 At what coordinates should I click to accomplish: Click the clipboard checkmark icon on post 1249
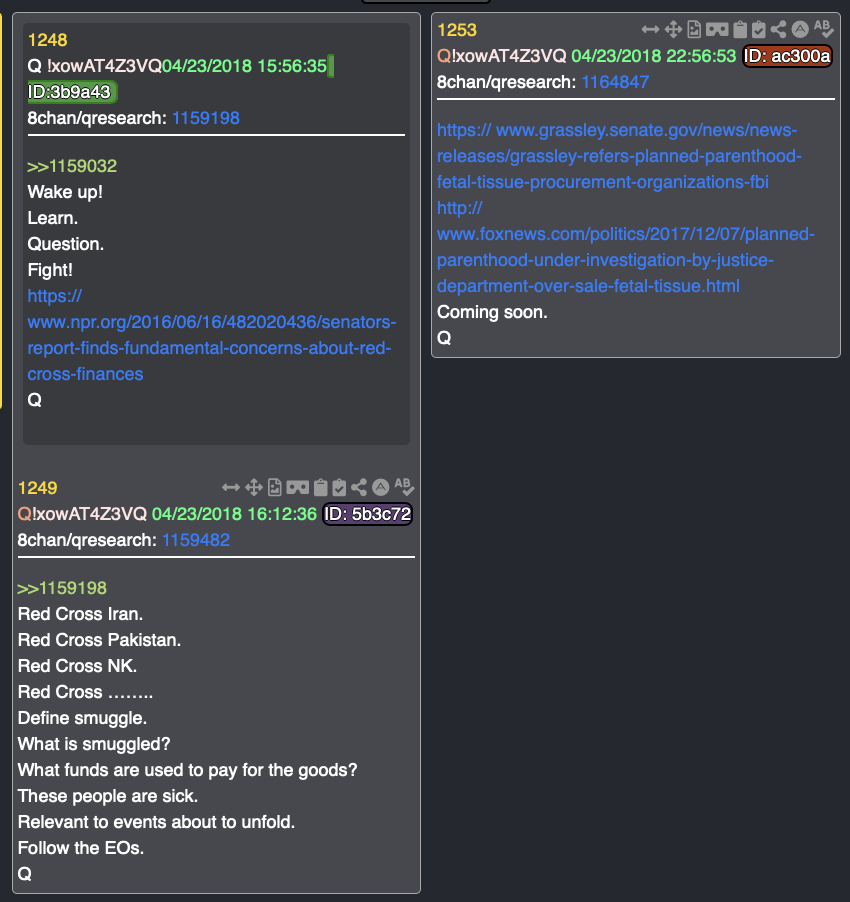pos(339,488)
